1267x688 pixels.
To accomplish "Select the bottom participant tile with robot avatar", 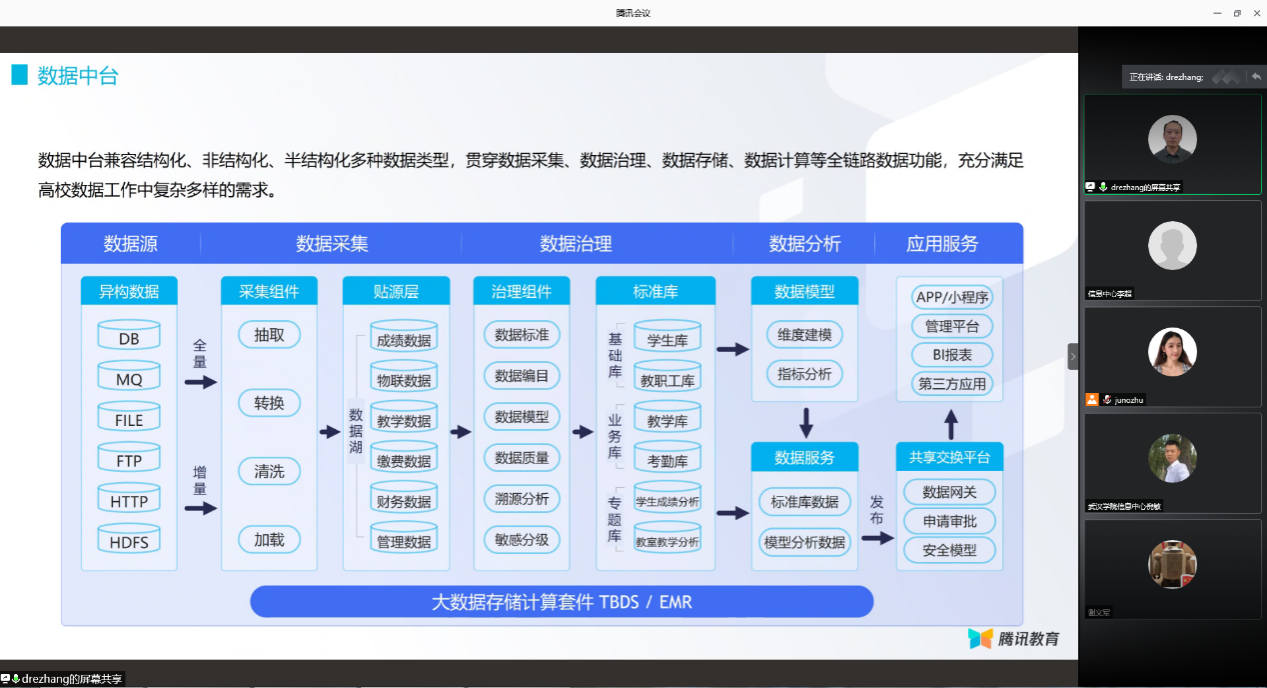I will (1172, 565).
